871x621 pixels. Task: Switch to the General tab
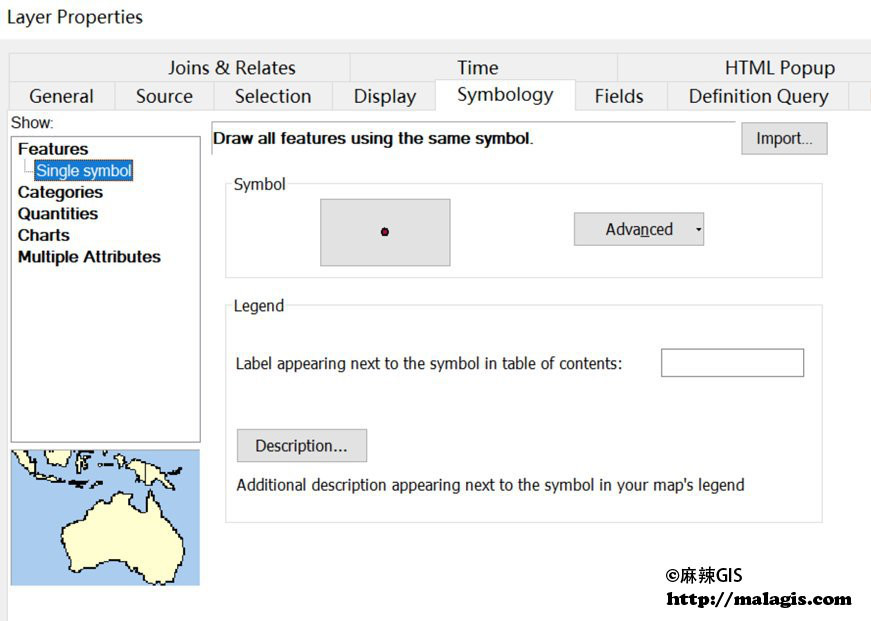(62, 96)
